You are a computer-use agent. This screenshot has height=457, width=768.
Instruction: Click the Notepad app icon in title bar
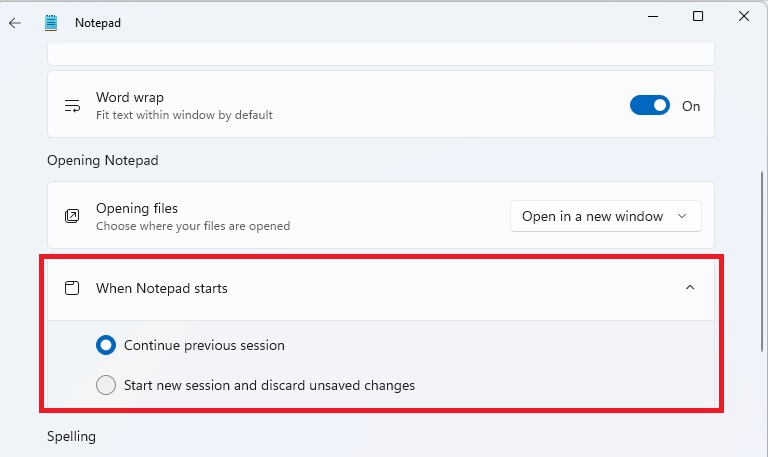point(51,22)
